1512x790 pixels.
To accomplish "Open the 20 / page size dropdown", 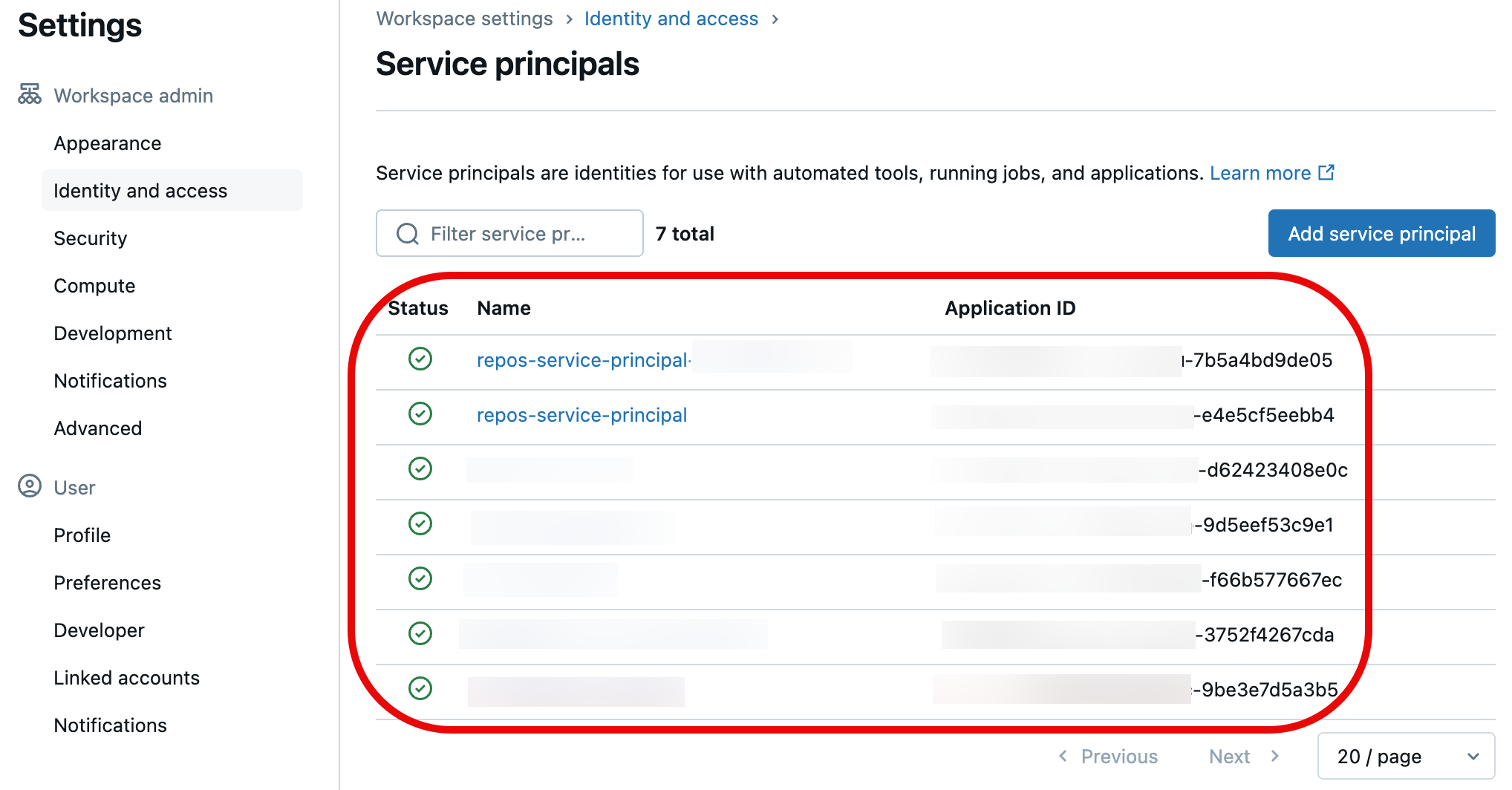I will [x=1406, y=757].
